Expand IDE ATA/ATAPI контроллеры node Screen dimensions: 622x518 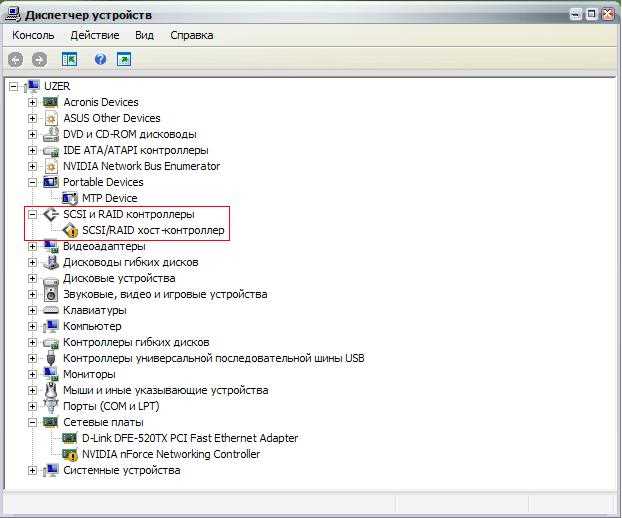(33, 150)
